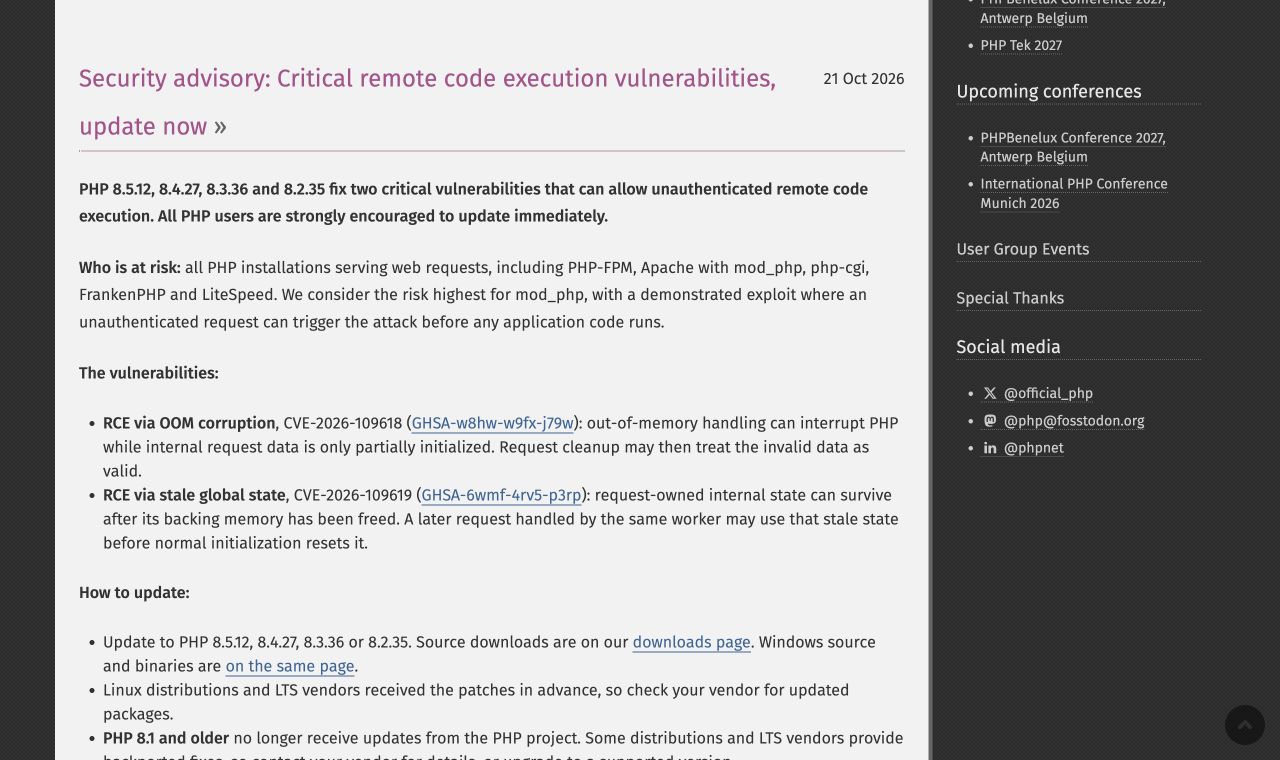Click the '21 Oct 2026' date text
Screen dimensions: 1280x760
pos(863,79)
